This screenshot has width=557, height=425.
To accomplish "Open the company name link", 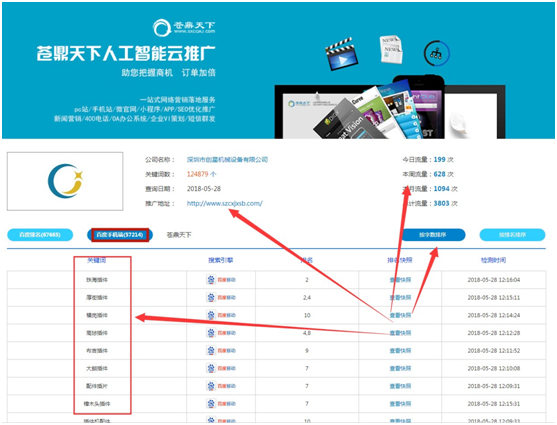I will click(x=227, y=160).
